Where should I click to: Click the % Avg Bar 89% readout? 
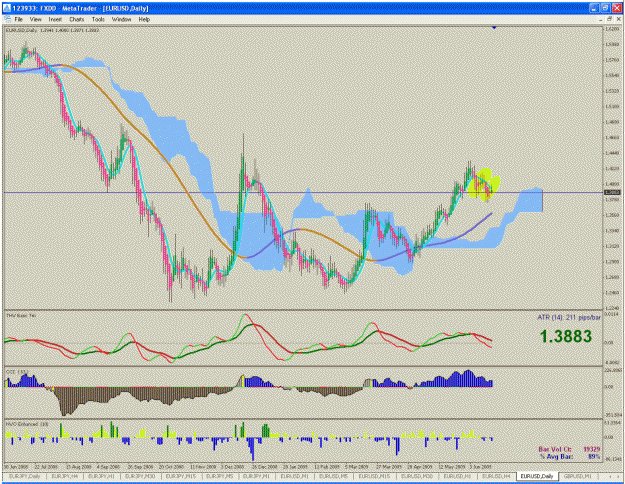click(x=570, y=456)
